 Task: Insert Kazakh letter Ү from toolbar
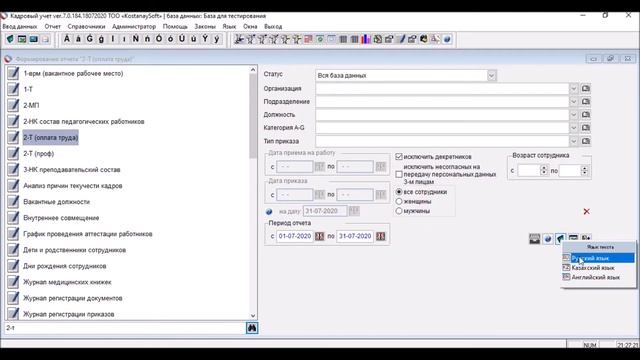(205, 39)
